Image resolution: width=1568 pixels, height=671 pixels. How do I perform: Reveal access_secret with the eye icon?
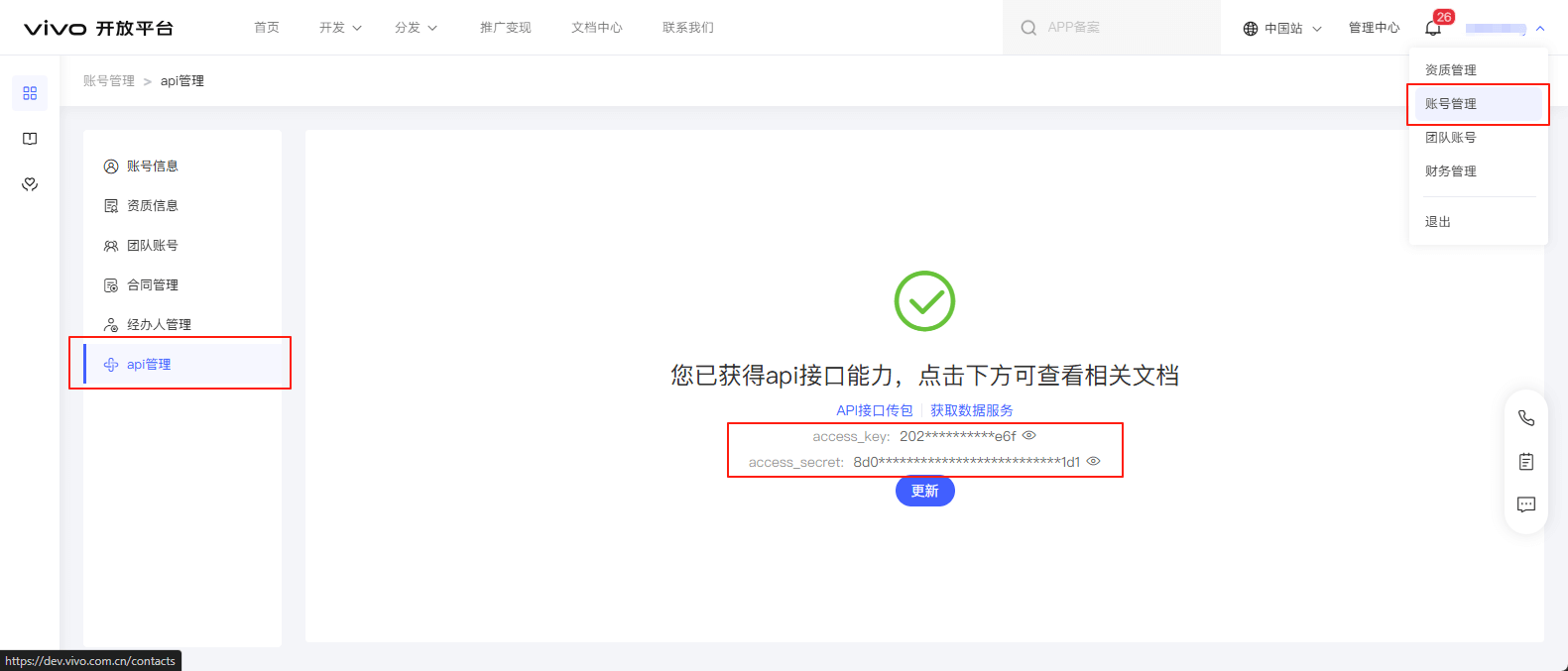[1093, 461]
